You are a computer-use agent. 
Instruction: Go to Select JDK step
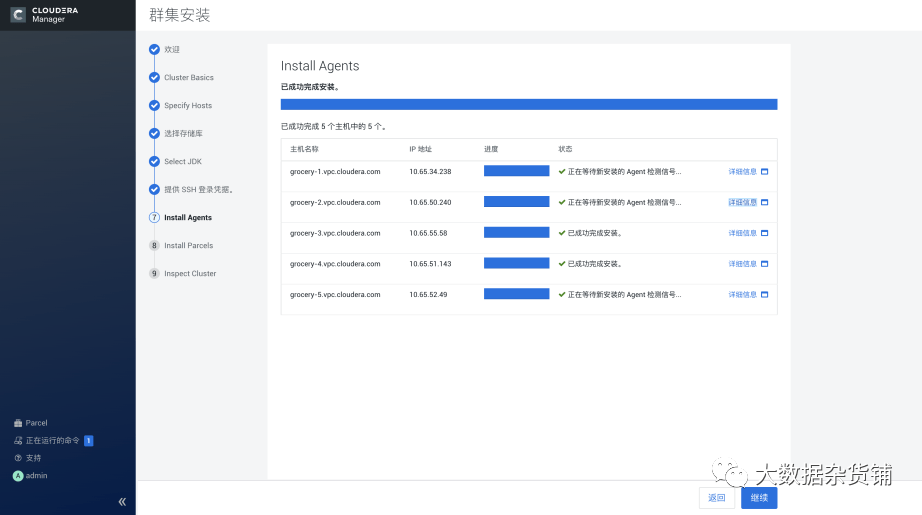[183, 162]
